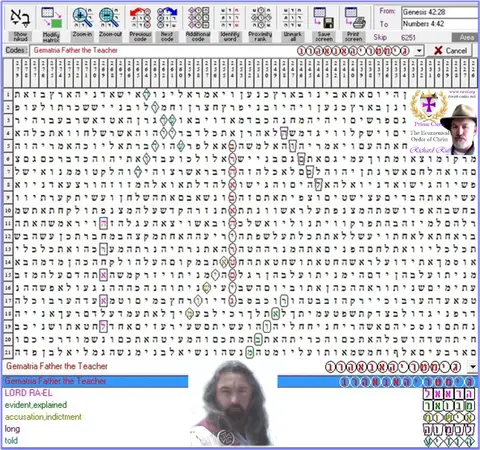Click the Zoom-in magnifier icon
The height and width of the screenshot is (450, 480).
pos(82,18)
